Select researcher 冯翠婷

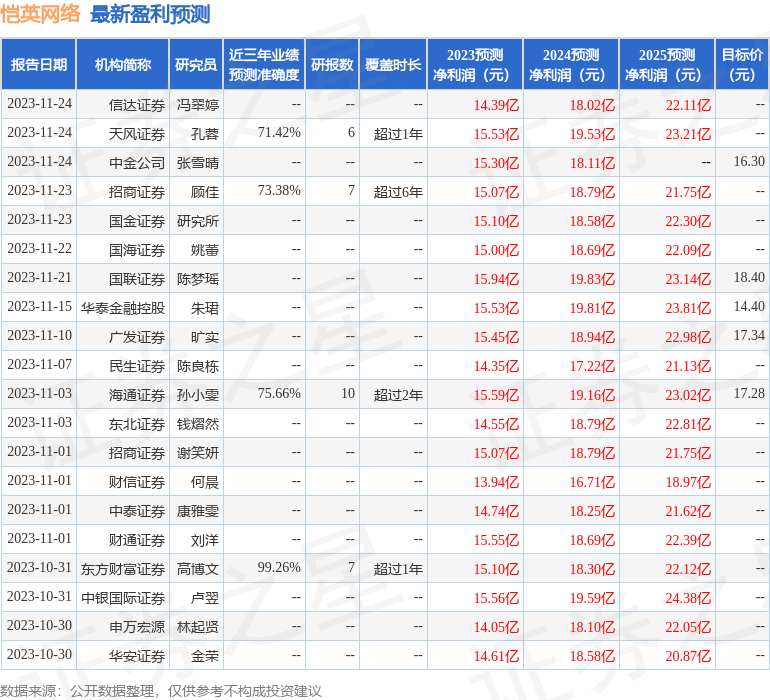pos(197,105)
